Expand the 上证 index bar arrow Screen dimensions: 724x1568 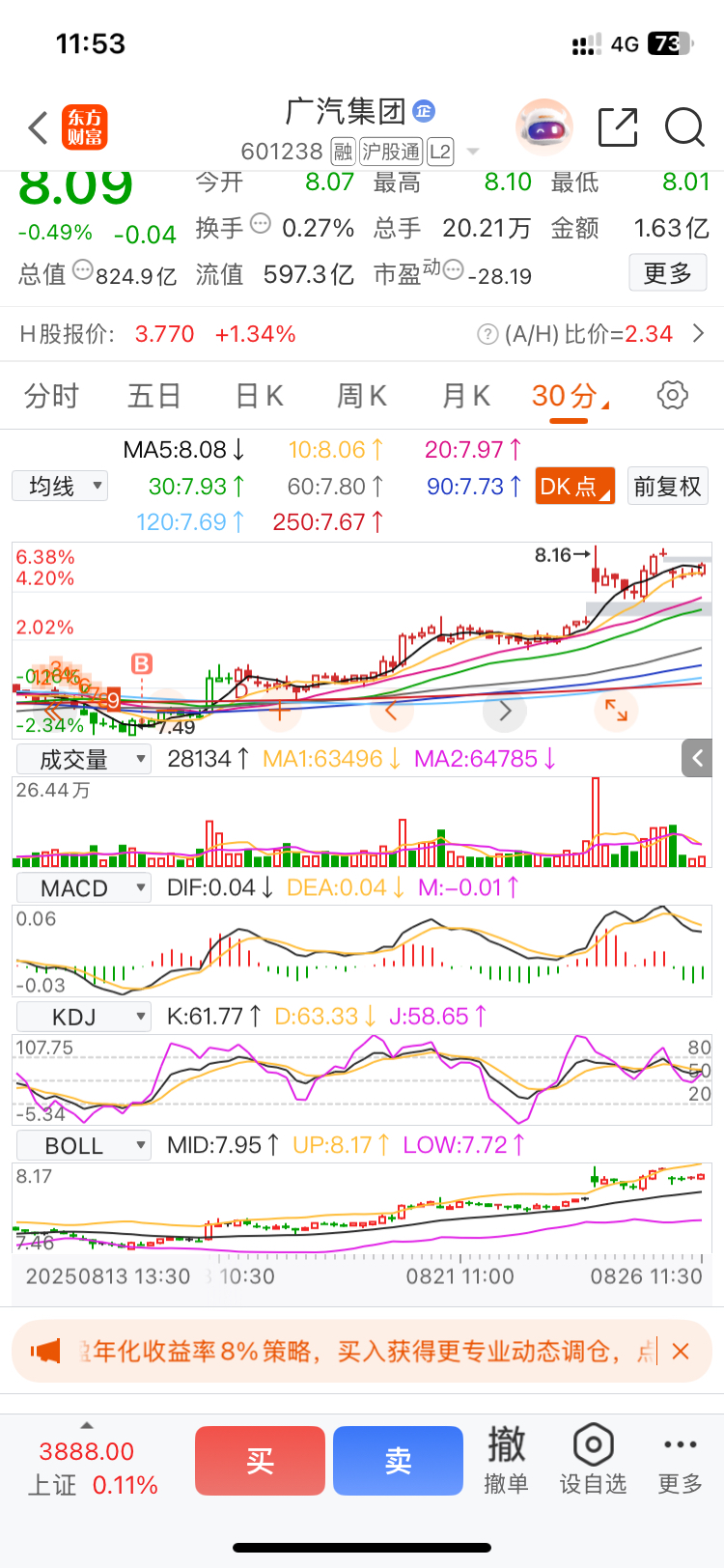[87, 1425]
